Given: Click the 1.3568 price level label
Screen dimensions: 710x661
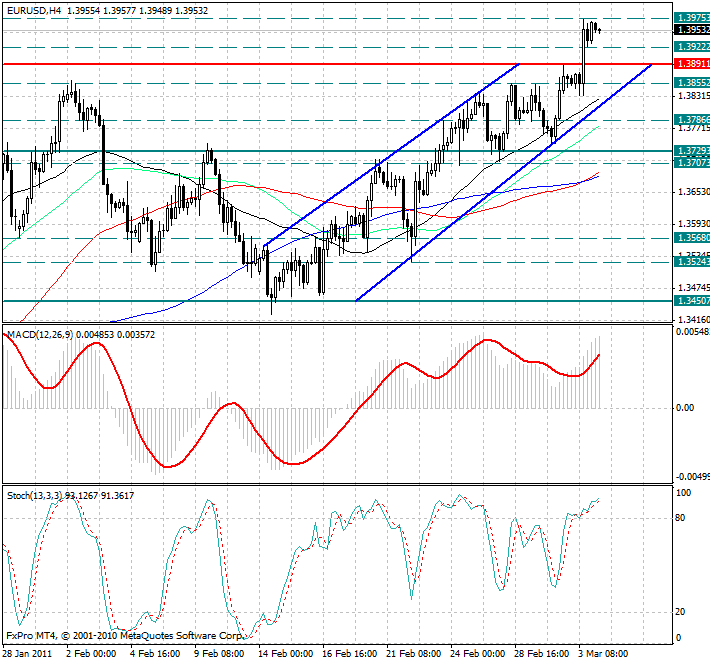Looking at the screenshot, I should 692,238.
